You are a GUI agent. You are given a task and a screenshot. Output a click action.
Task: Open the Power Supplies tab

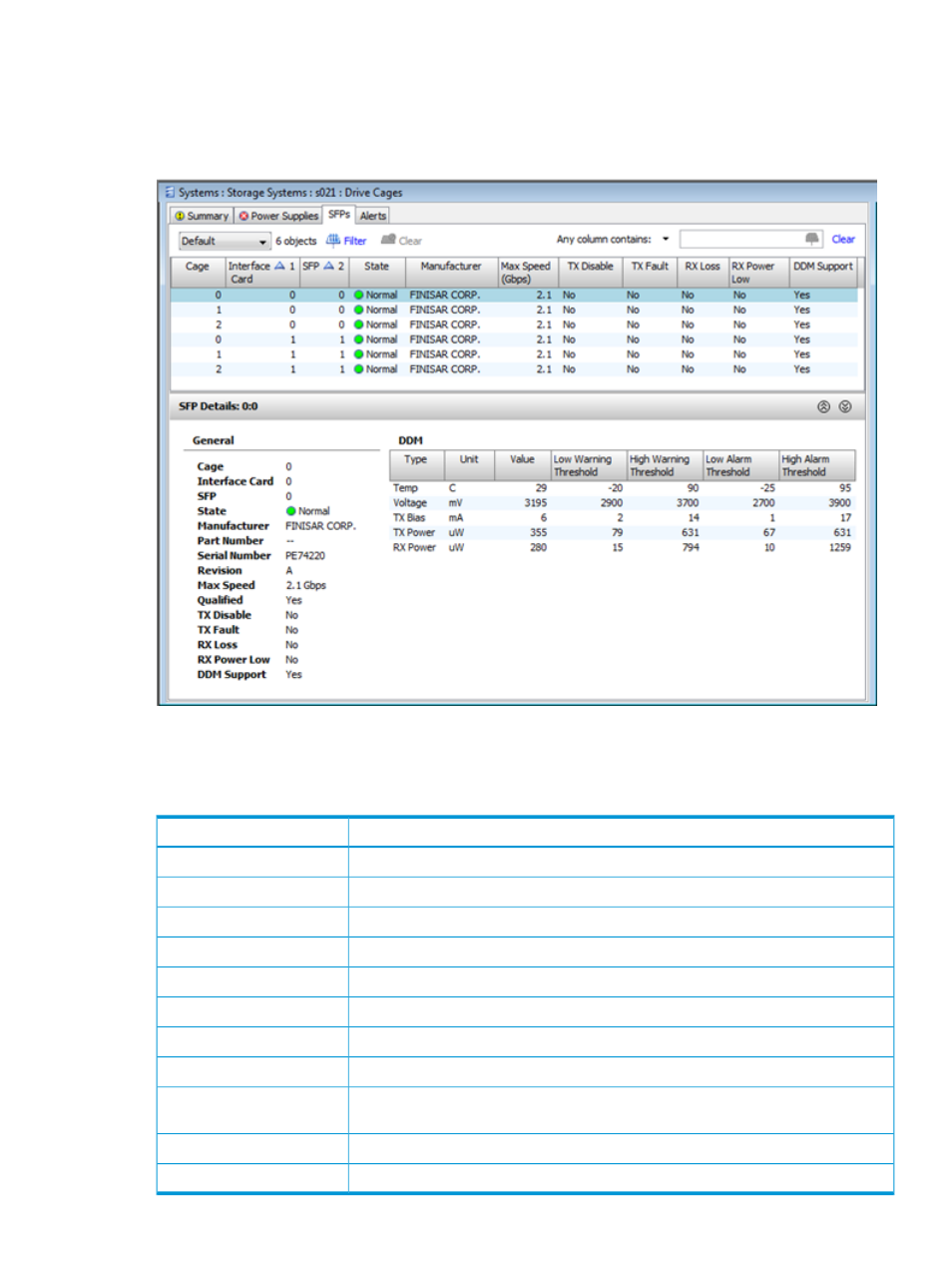click(x=278, y=216)
